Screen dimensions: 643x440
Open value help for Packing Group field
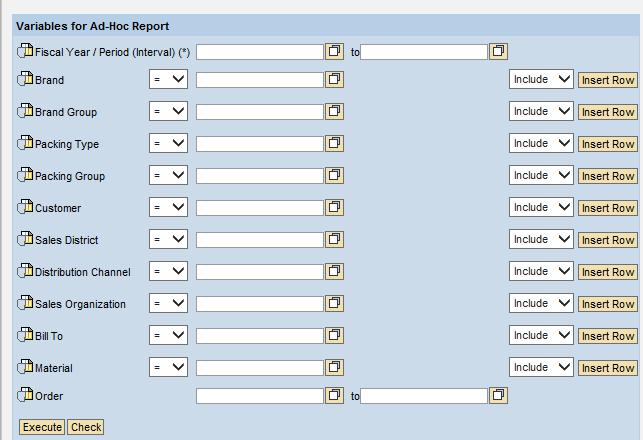(x=334, y=175)
